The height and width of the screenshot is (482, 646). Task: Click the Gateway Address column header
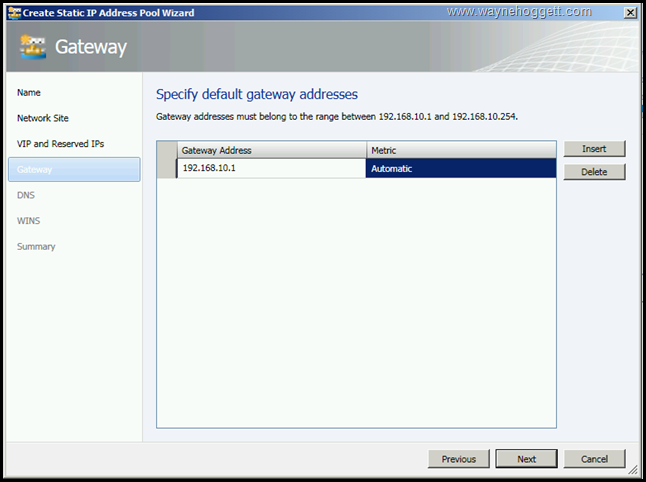[272, 150]
